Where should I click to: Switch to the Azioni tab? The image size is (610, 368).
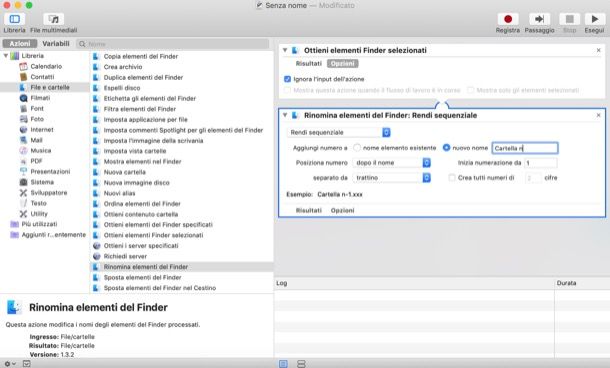pyautogui.click(x=19, y=44)
